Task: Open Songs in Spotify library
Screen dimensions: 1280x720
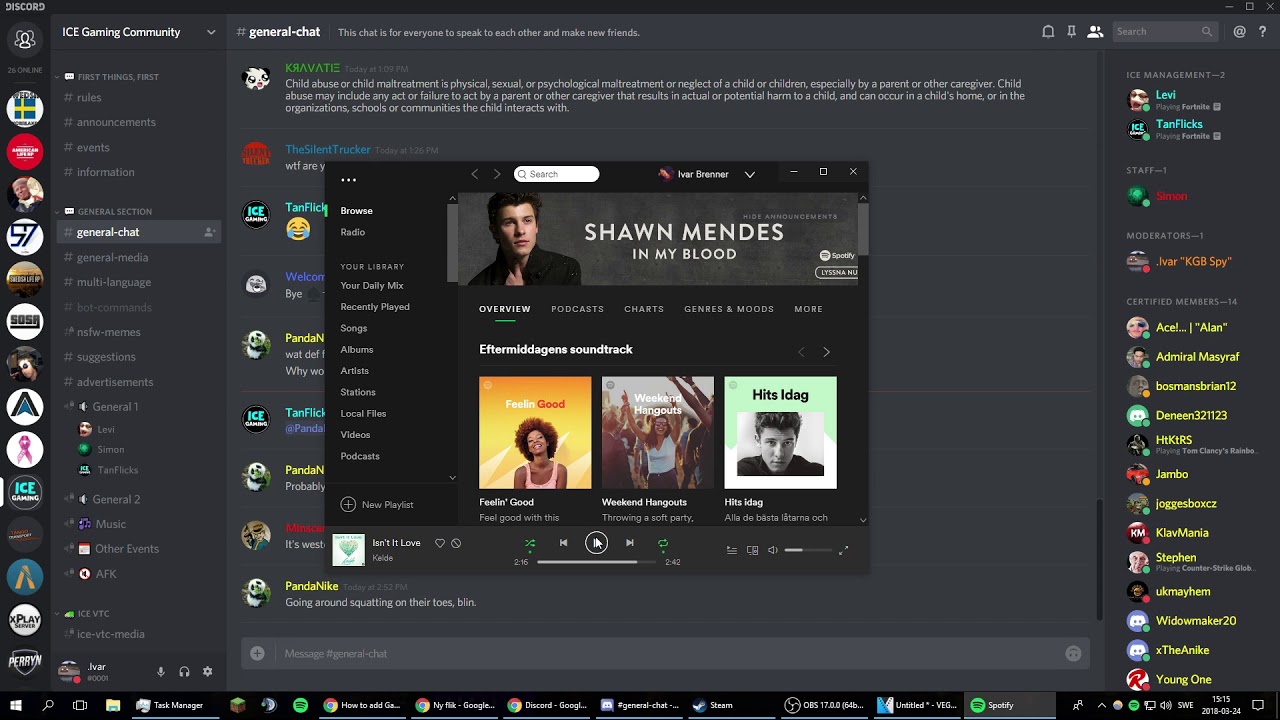Action: click(353, 328)
